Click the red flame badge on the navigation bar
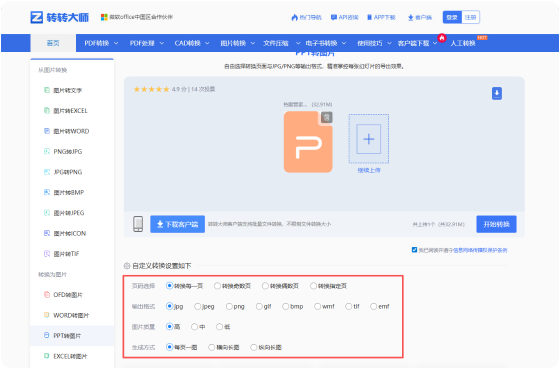Screen dimensions: 560x369 pyautogui.click(x=442, y=38)
